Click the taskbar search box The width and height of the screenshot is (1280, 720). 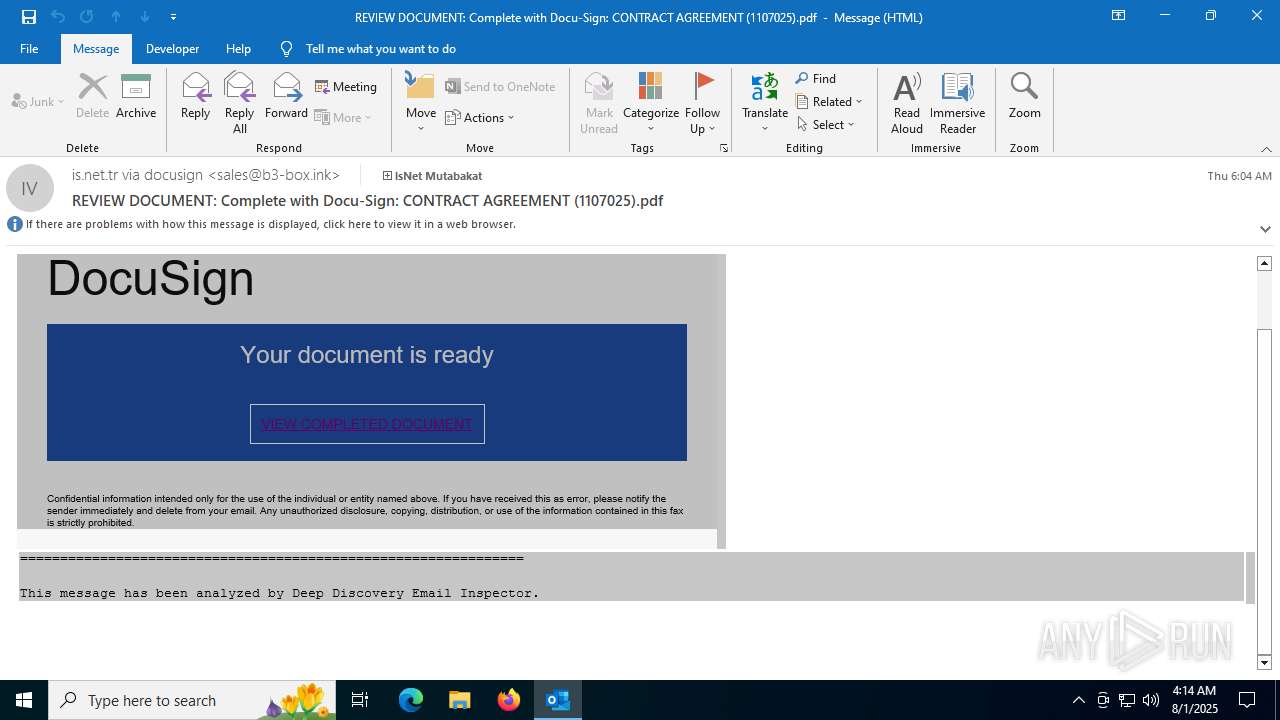192,700
